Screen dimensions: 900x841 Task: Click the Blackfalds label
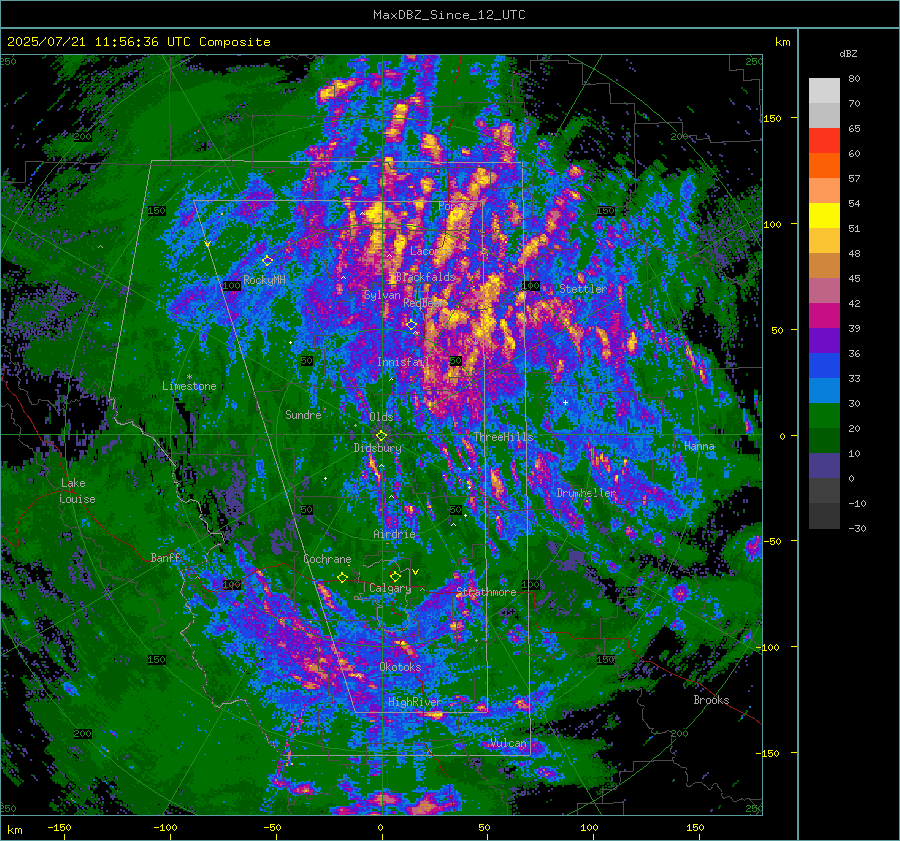[425, 277]
